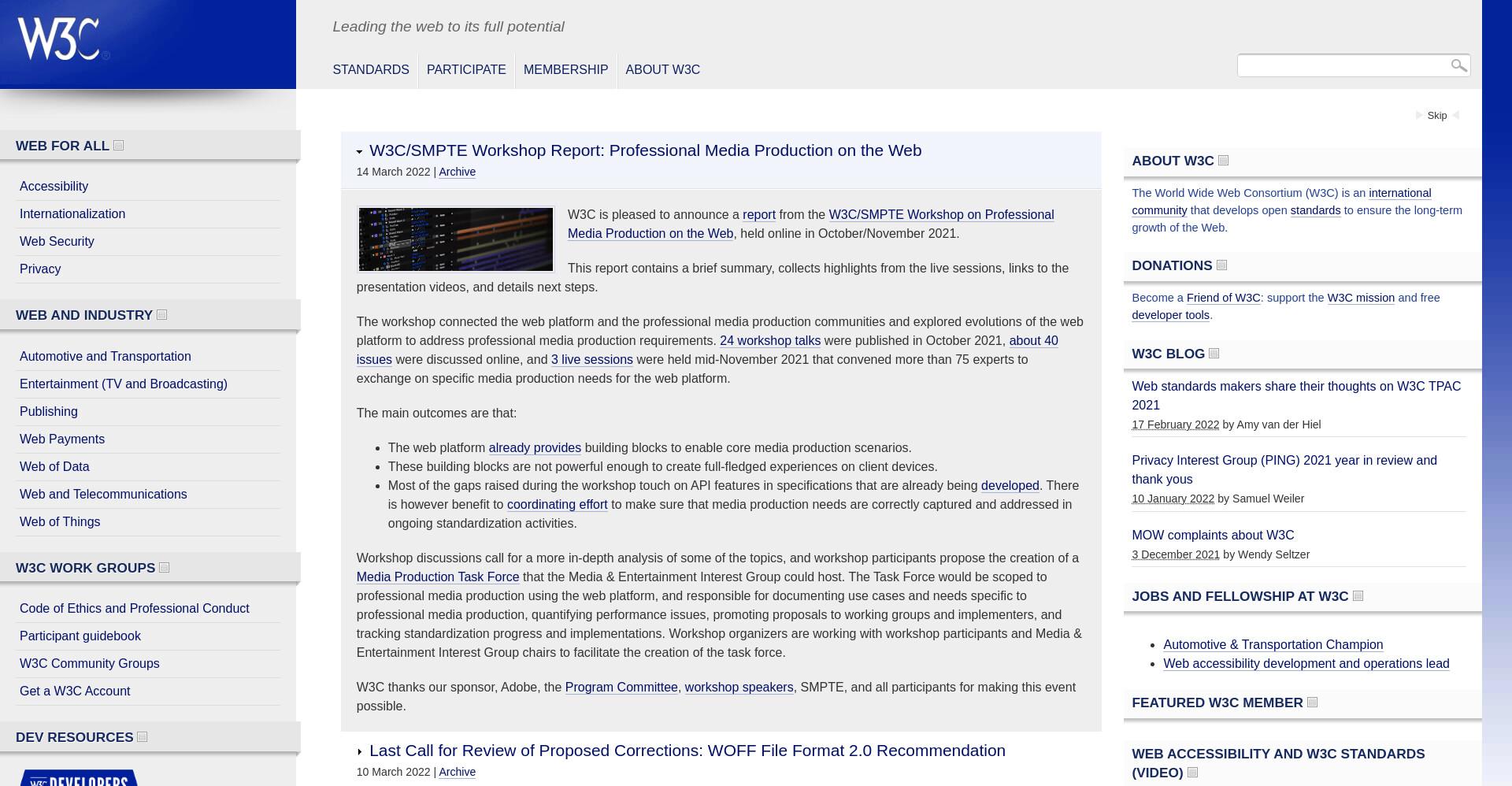Screen dimensions: 1512x786
Task: Click the search magnifier icon
Action: (x=1459, y=65)
